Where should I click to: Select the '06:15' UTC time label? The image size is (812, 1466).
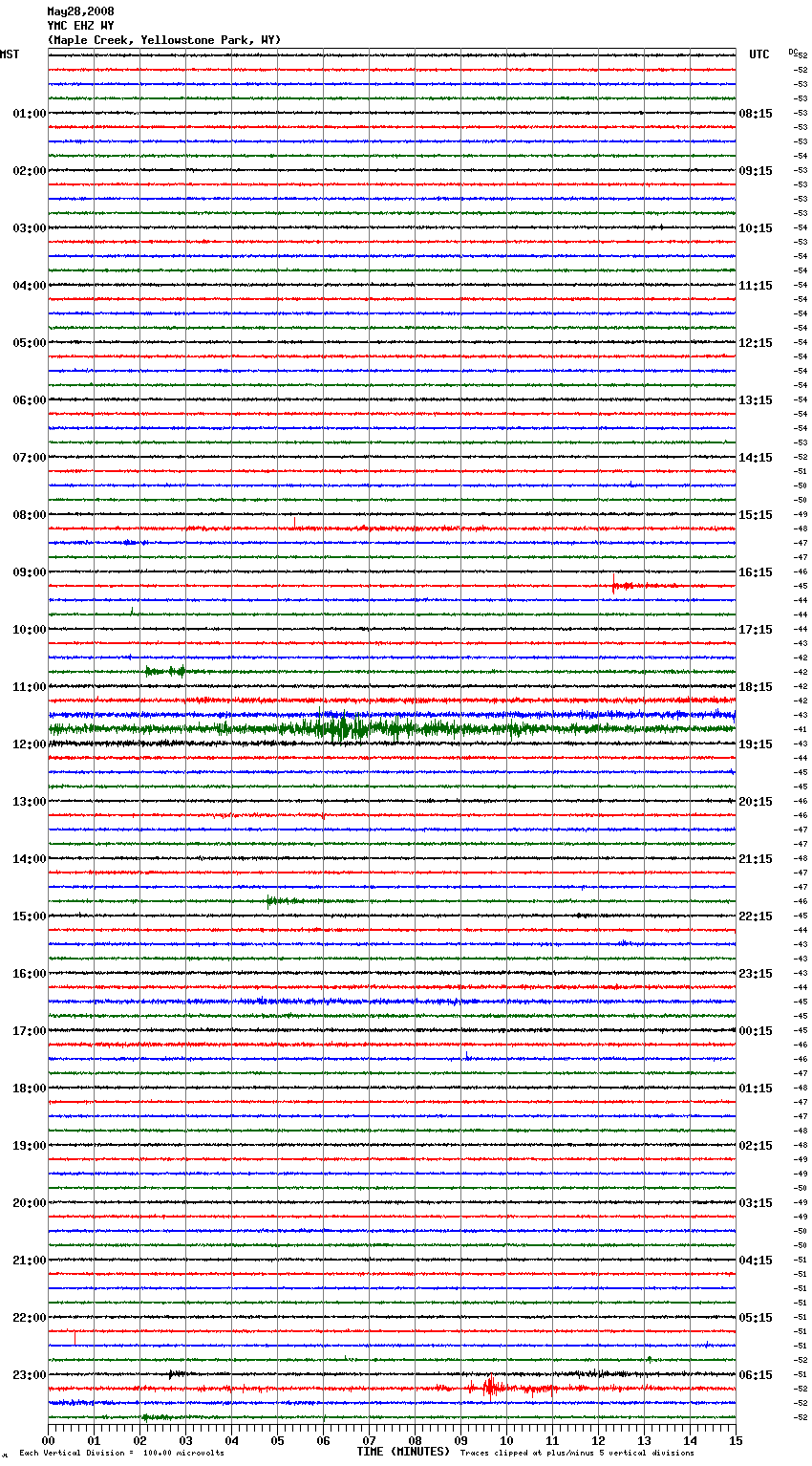[756, 1375]
